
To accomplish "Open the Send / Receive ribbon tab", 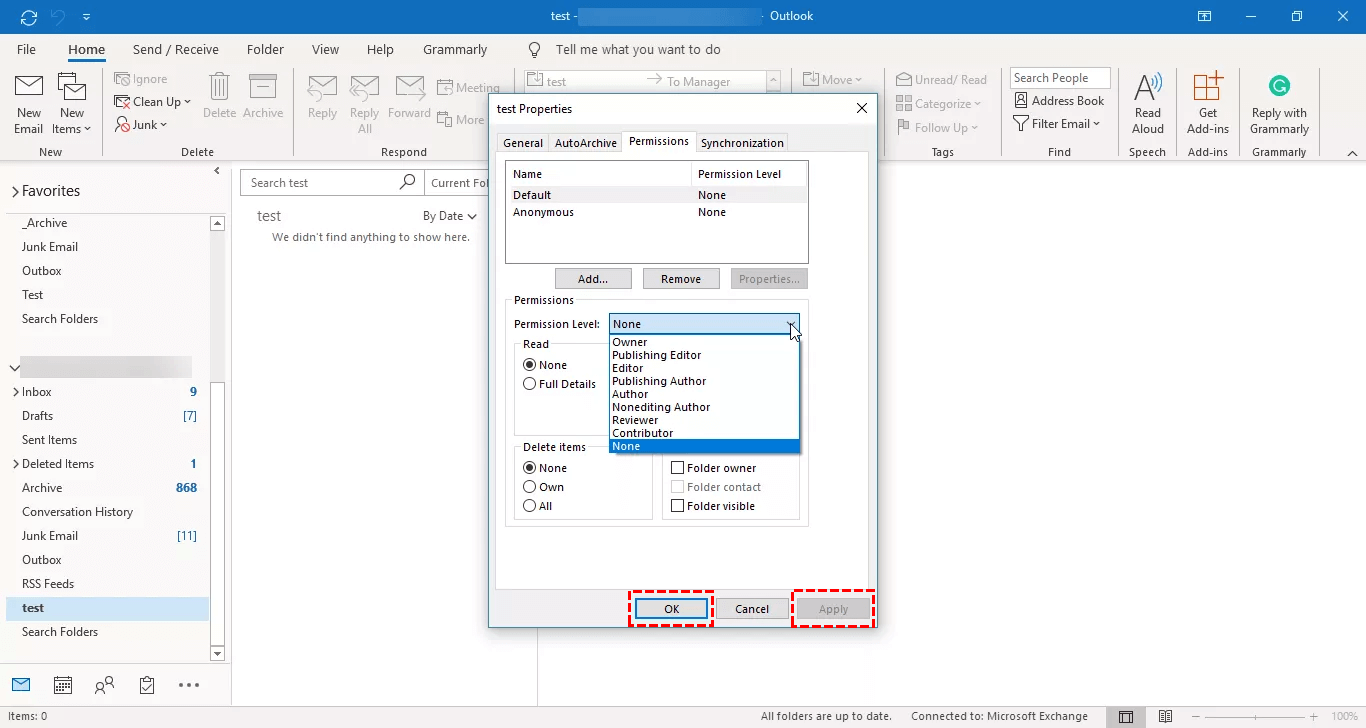I will click(x=175, y=50).
